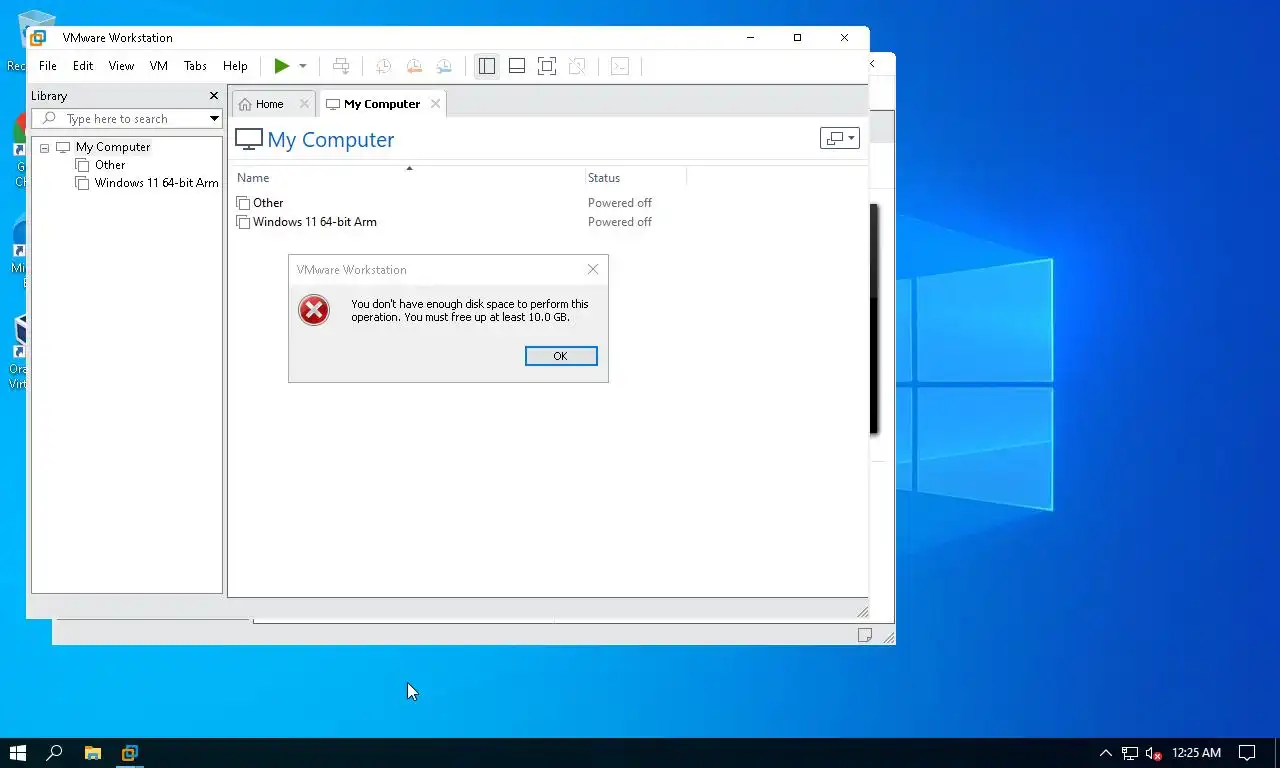Open the Edit menu
This screenshot has width=1280, height=768.
point(83,66)
